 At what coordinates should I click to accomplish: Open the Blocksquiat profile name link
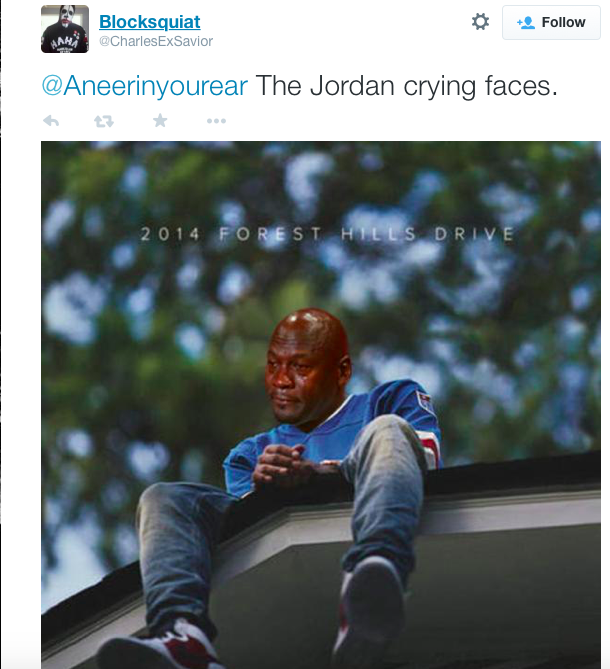pyautogui.click(x=149, y=22)
